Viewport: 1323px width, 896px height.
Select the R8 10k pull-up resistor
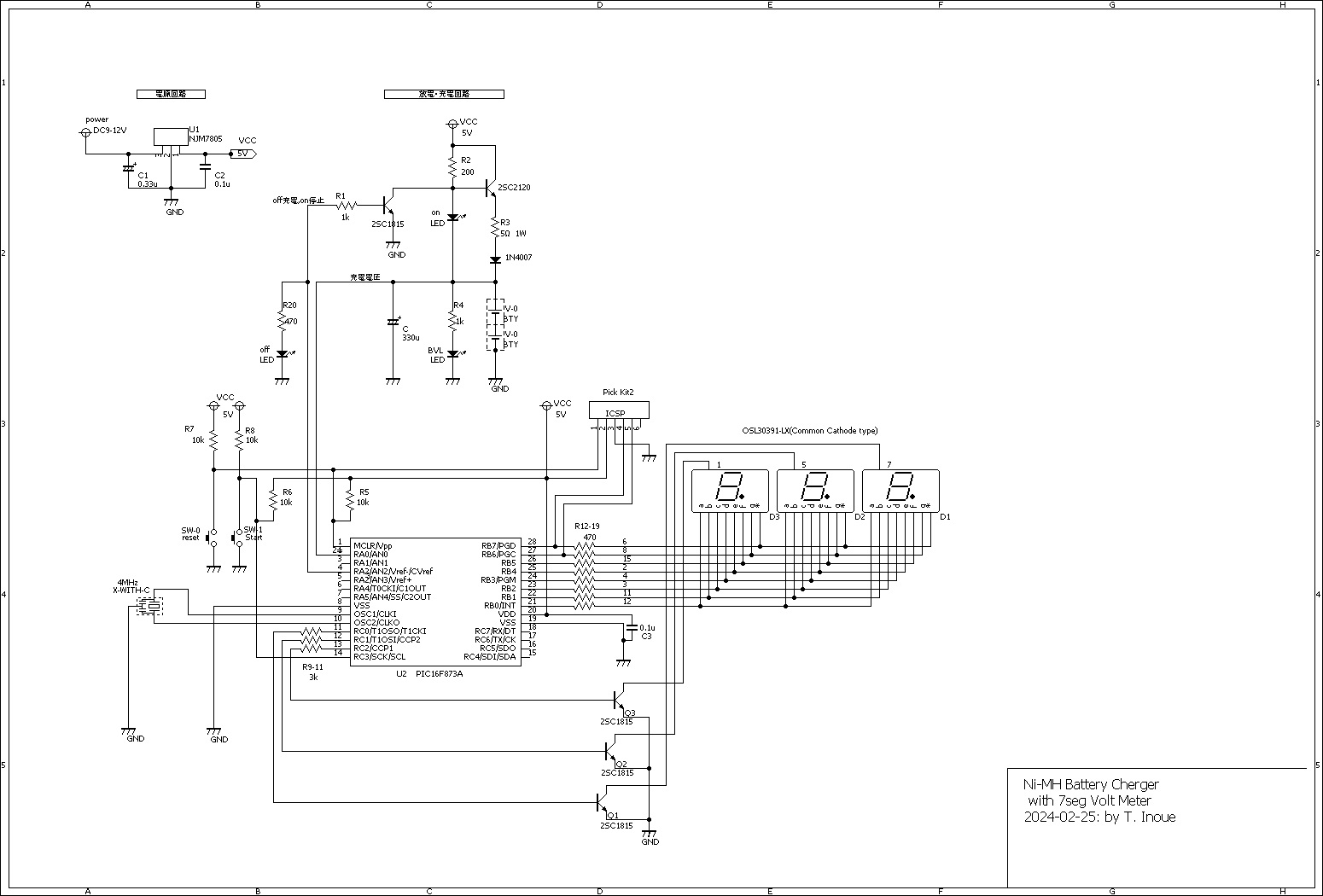tap(239, 440)
